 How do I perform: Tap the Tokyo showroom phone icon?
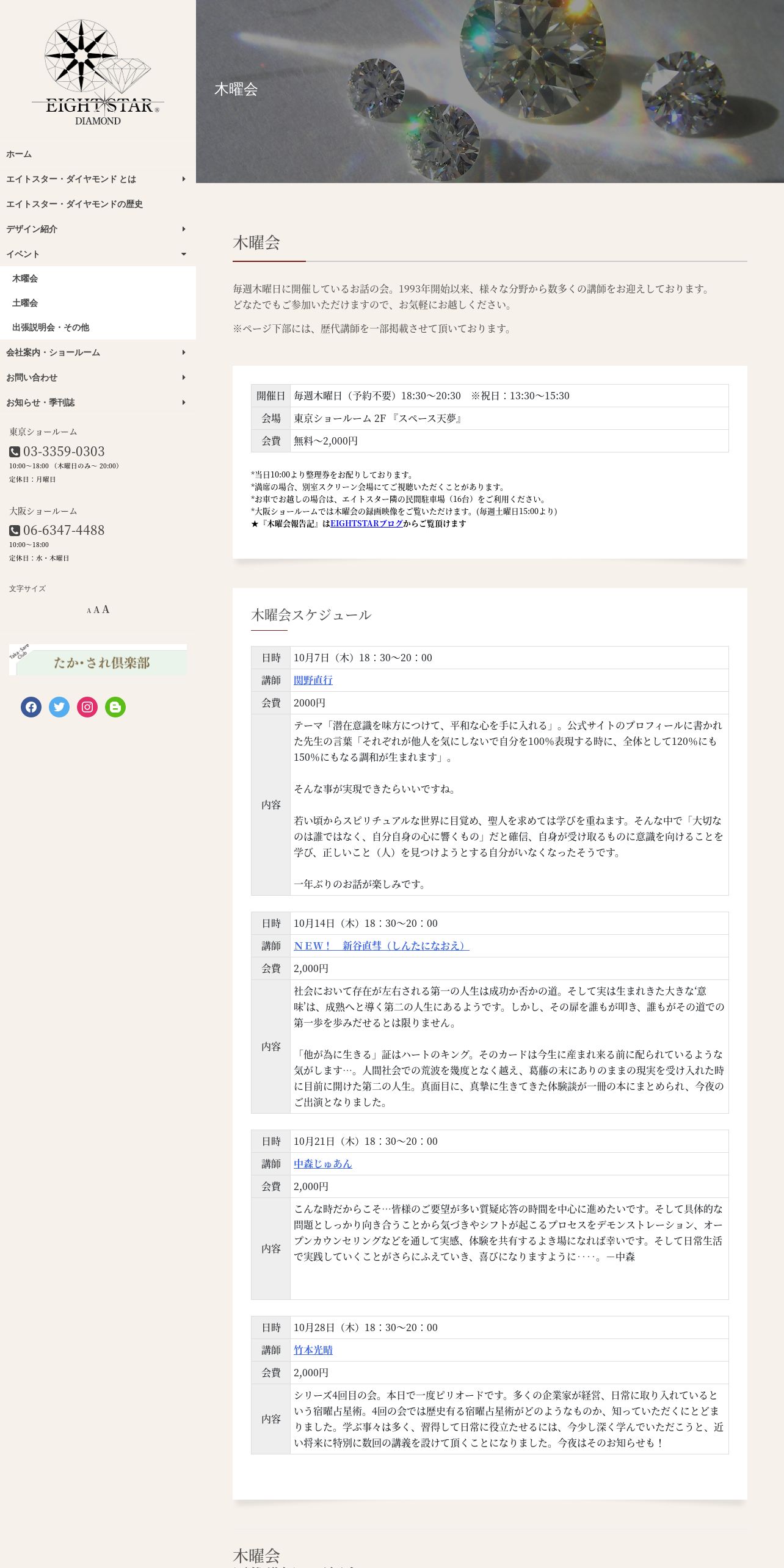(x=15, y=452)
